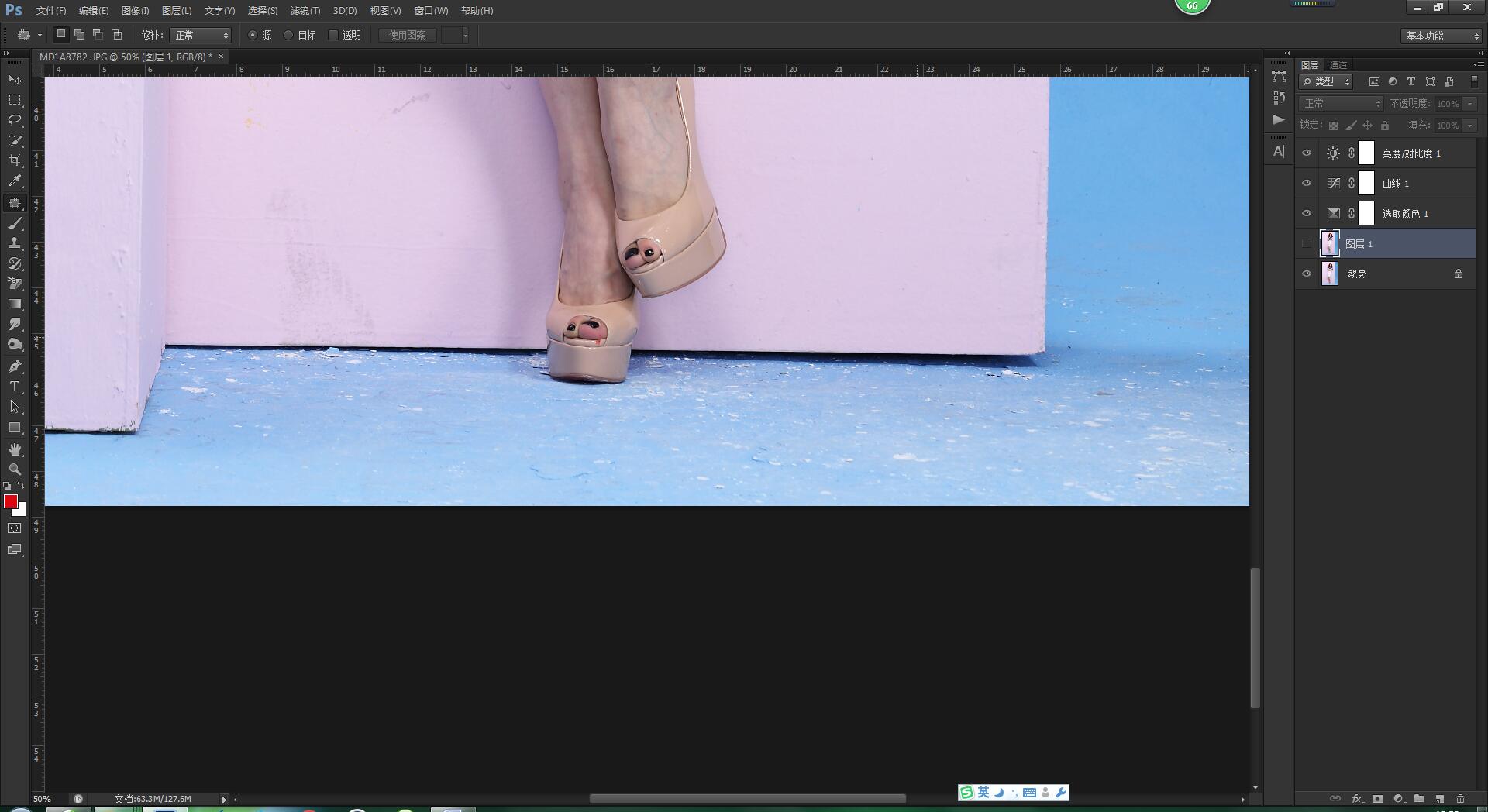The height and width of the screenshot is (812, 1488).
Task: Hide the Curves 1 layer
Action: pyautogui.click(x=1307, y=184)
